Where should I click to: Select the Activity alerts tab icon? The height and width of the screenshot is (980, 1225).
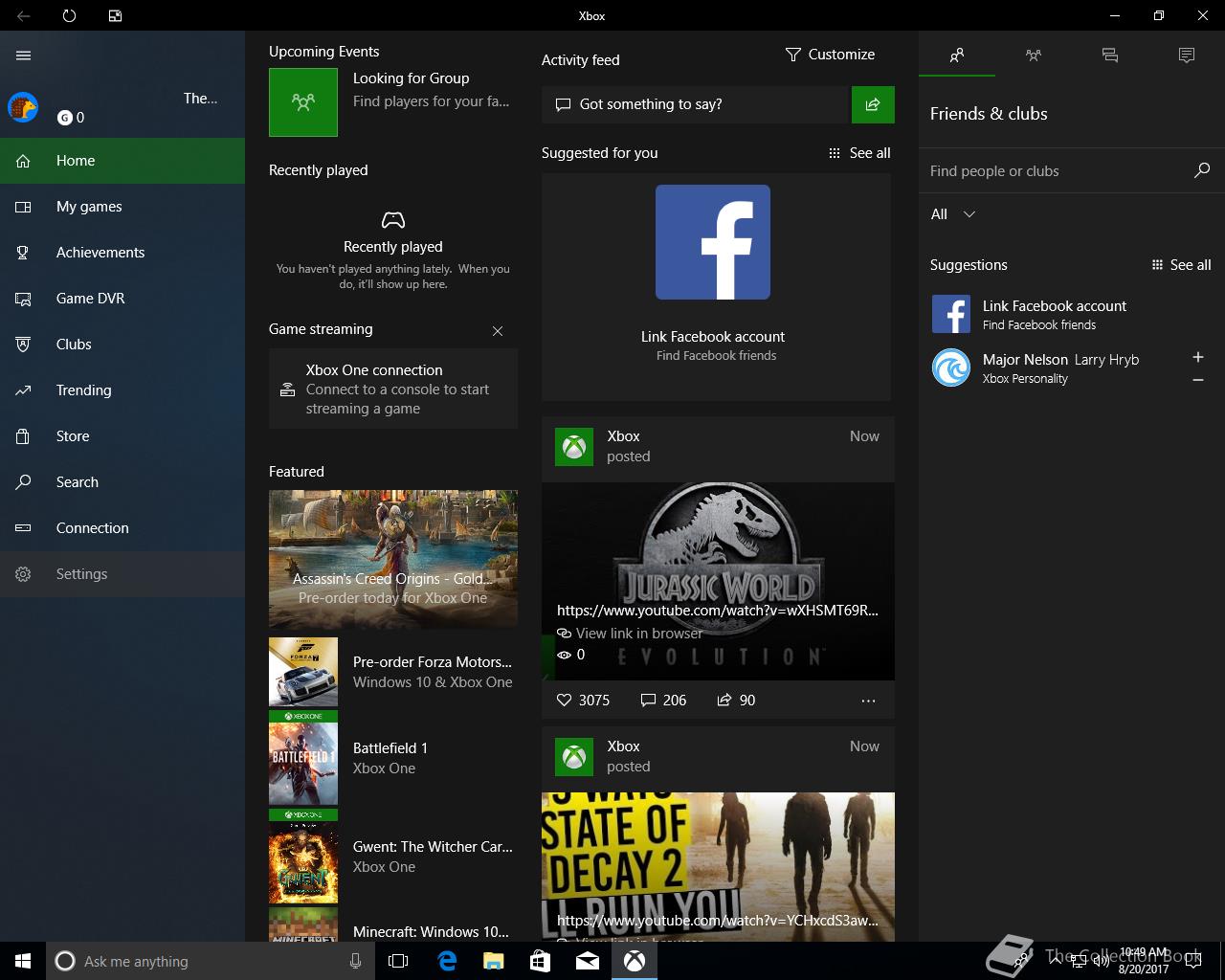pyautogui.click(x=1187, y=56)
